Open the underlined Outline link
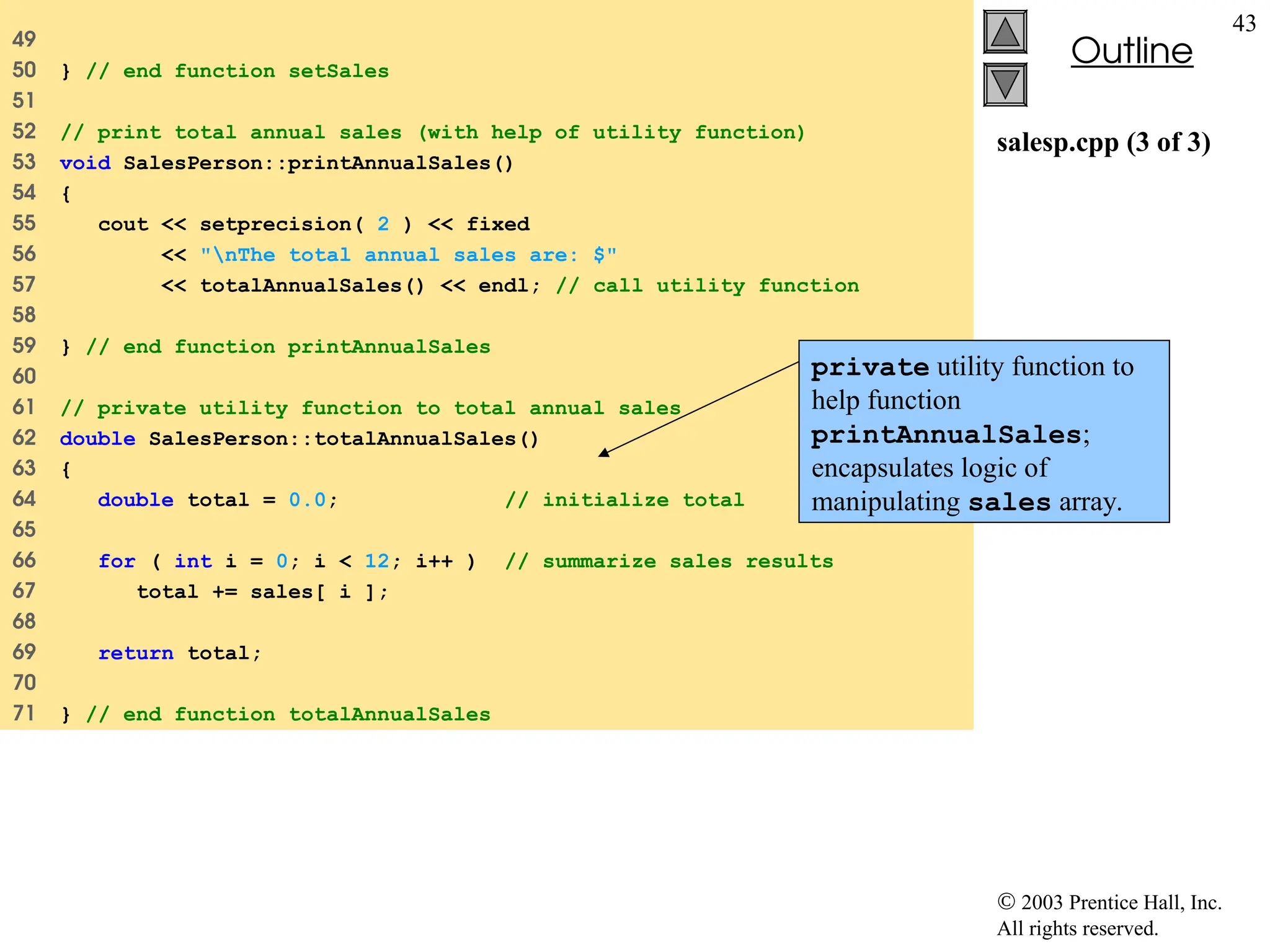 (x=1132, y=51)
